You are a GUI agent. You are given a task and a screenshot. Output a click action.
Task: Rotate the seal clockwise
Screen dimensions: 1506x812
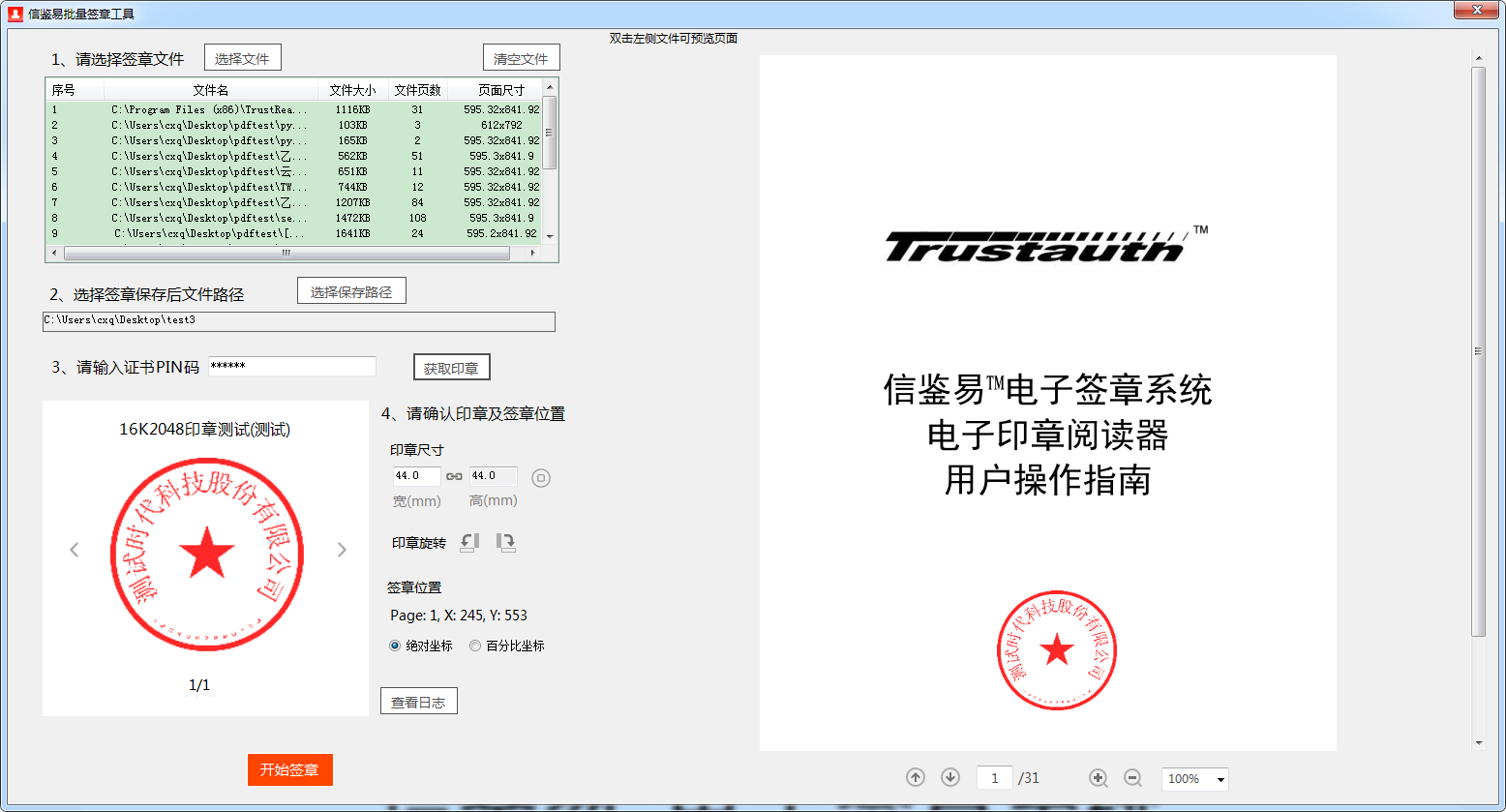click(505, 543)
